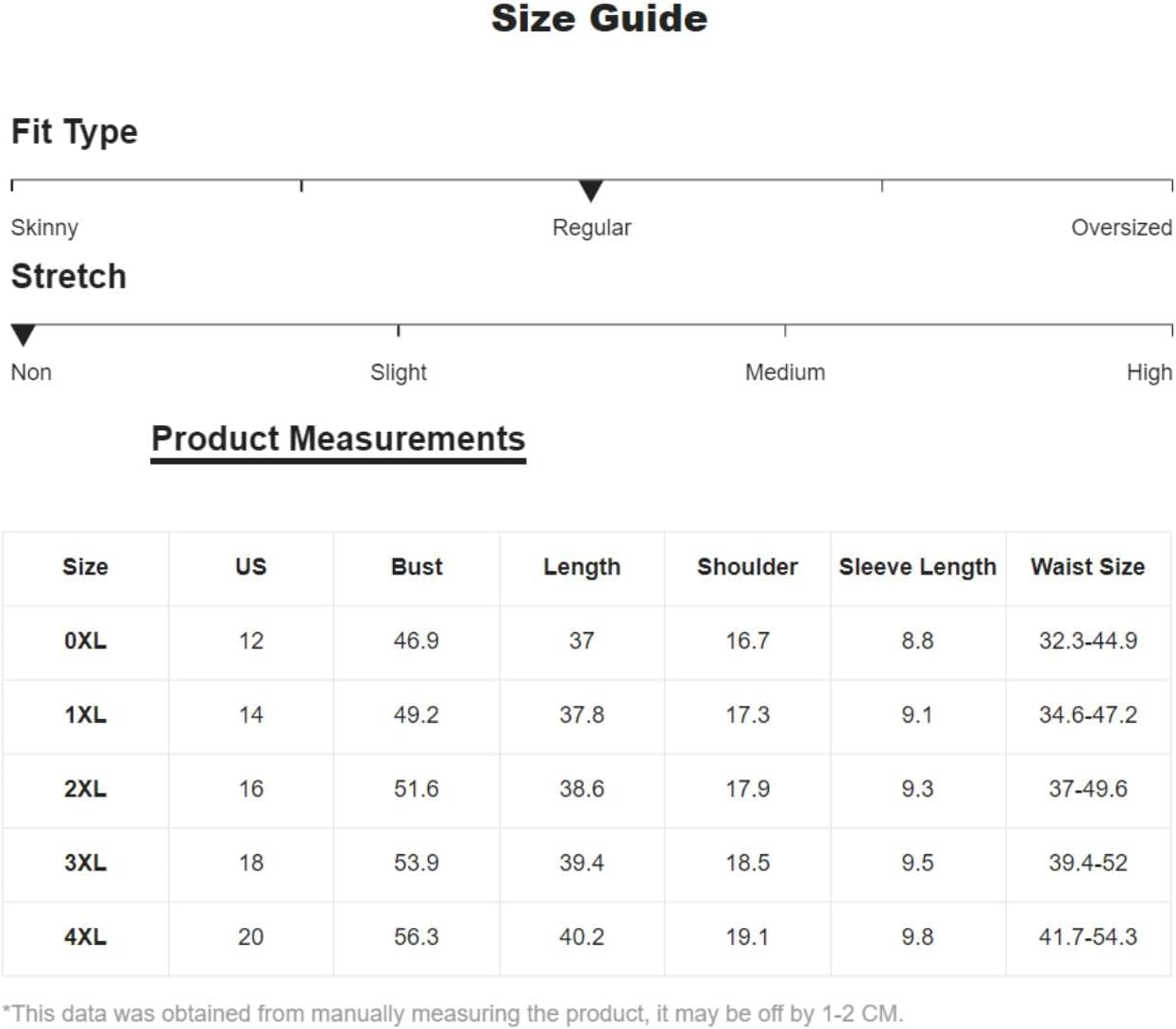Viewport: 1176px width, 1029px height.
Task: Click the 4XL size row label
Action: [x=85, y=937]
